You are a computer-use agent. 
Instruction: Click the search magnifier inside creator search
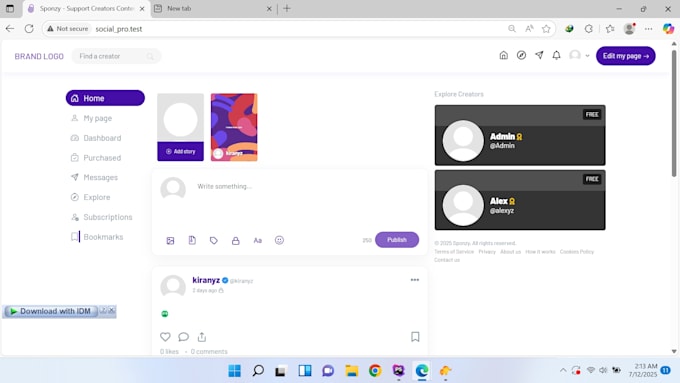coord(150,56)
